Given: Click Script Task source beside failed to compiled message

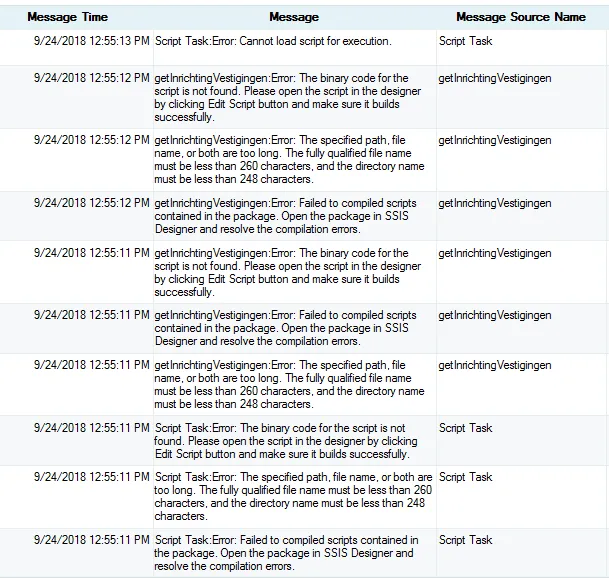Looking at the screenshot, I should click(465, 540).
